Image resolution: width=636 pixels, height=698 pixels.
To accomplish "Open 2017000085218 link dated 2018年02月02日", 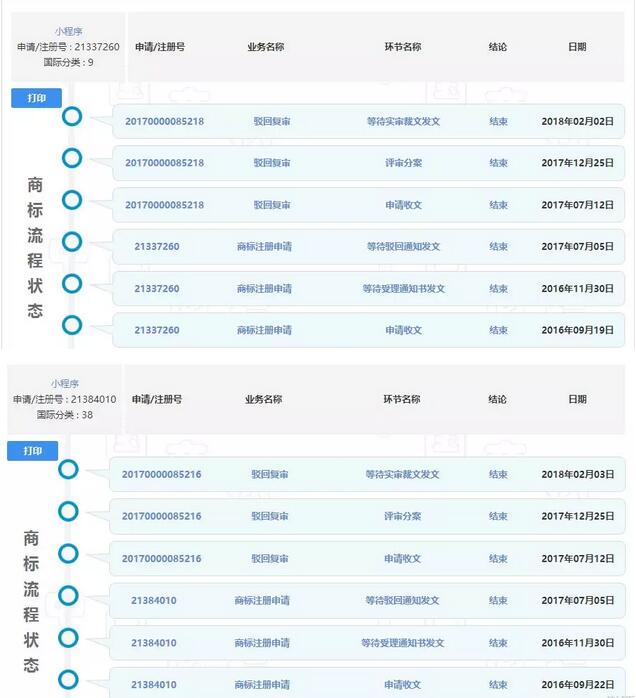I will click(164, 122).
